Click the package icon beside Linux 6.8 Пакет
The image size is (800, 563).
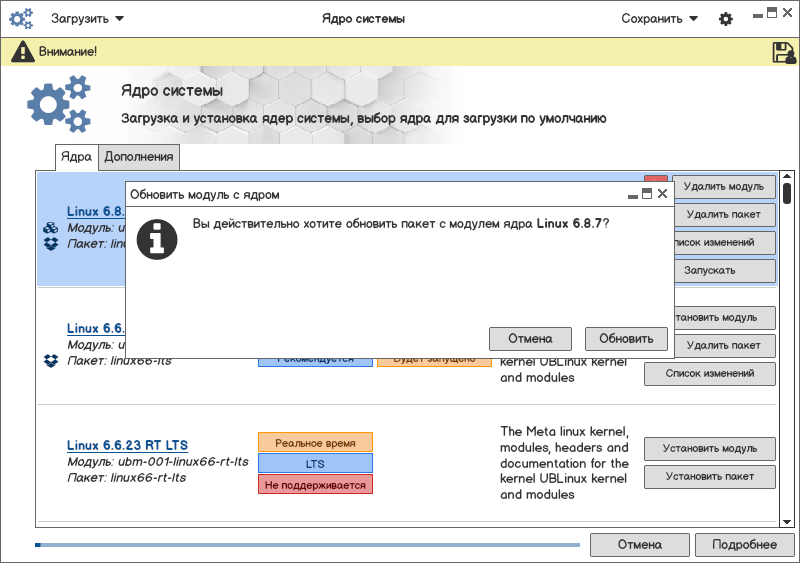(51, 244)
